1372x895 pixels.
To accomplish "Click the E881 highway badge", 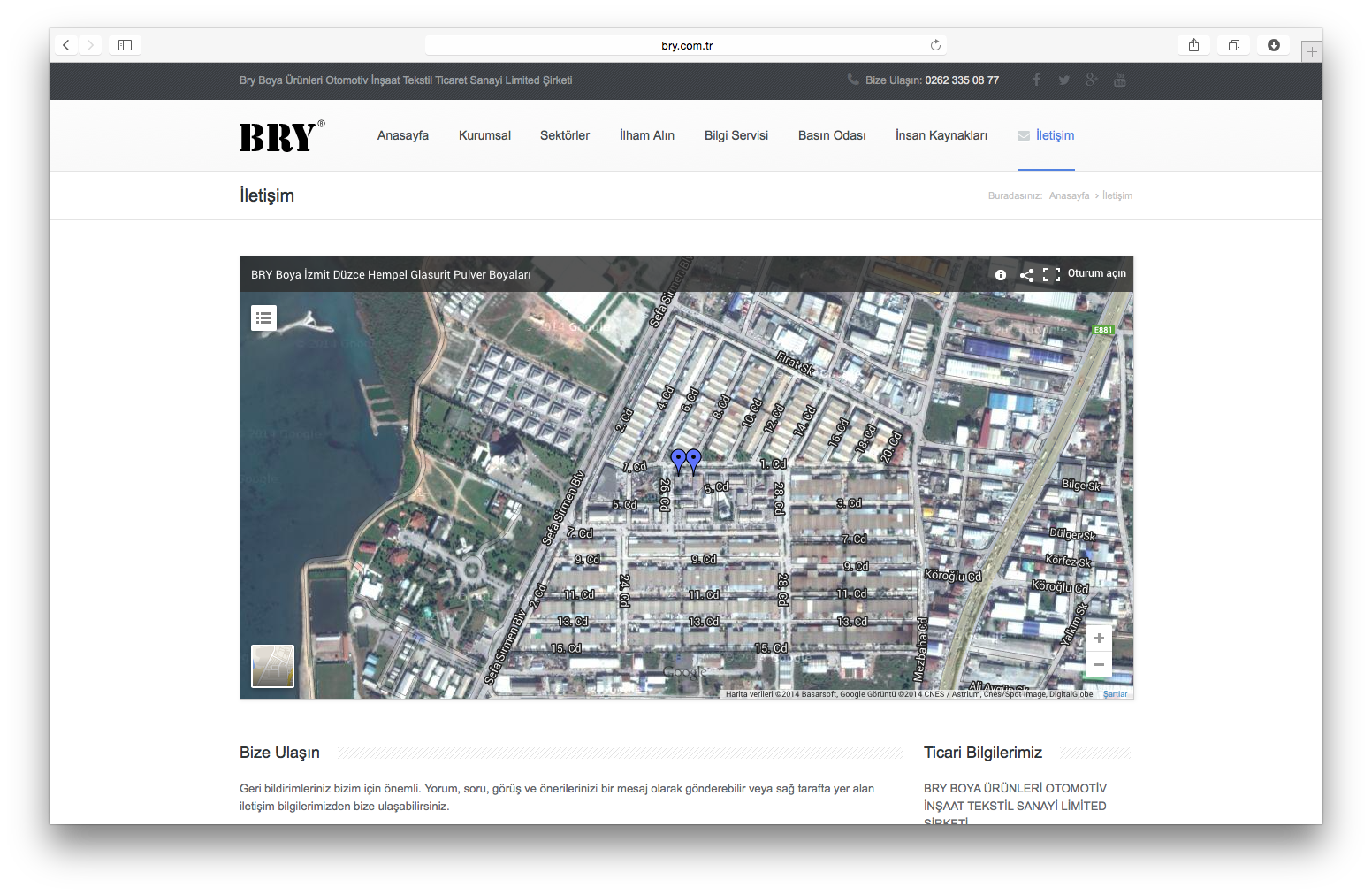I will pos(1103,330).
